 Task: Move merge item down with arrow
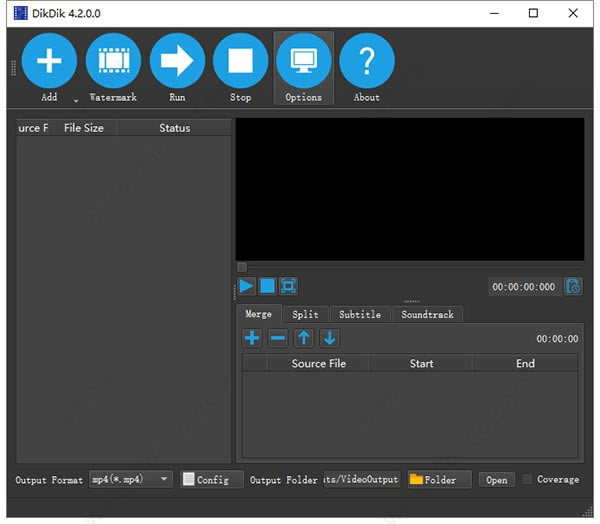click(329, 338)
